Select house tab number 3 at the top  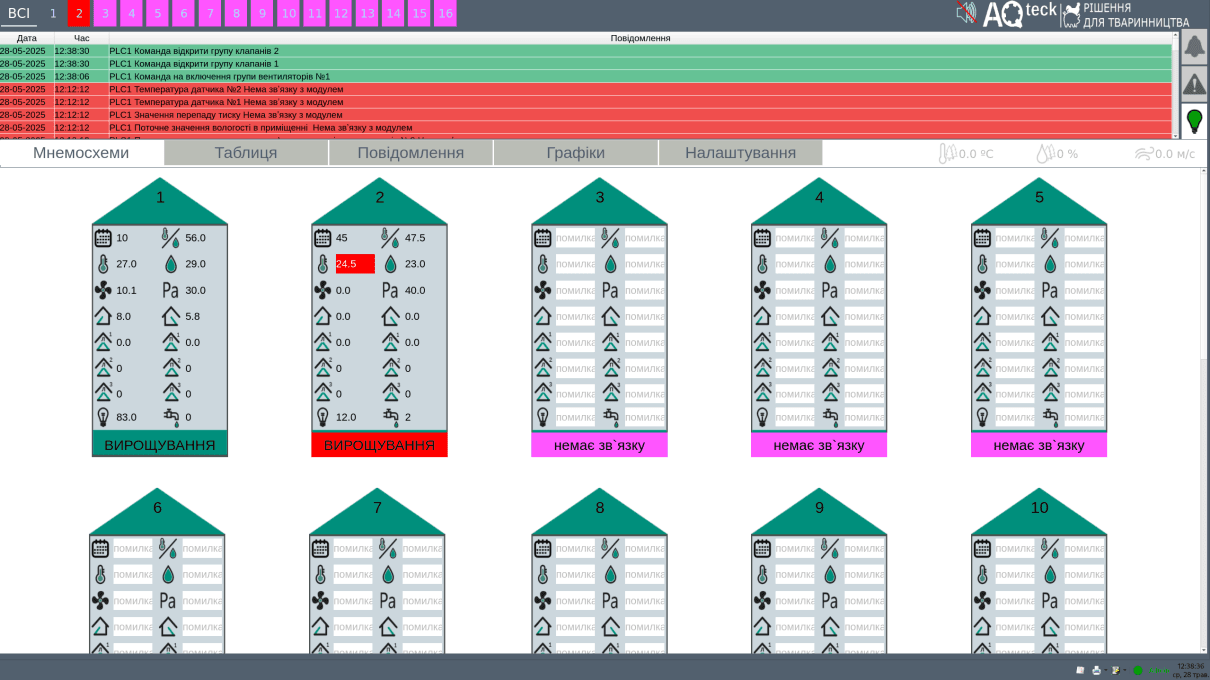(x=104, y=14)
